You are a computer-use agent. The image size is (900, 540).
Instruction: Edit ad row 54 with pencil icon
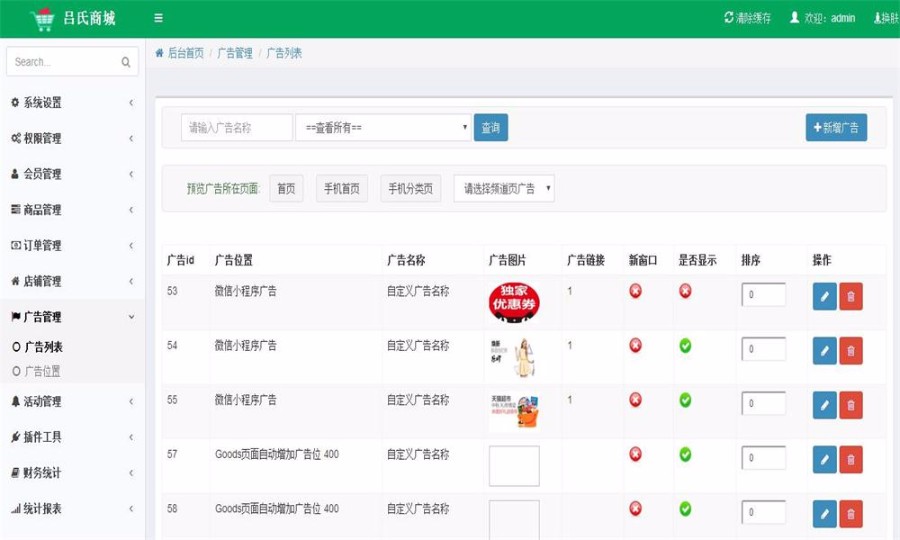pyautogui.click(x=824, y=351)
